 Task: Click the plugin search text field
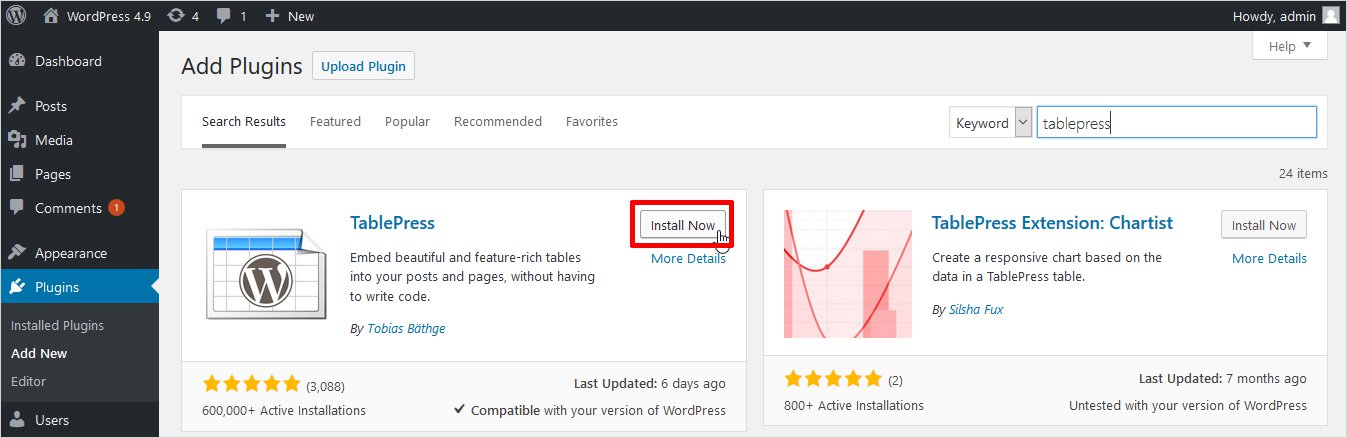pos(1176,123)
